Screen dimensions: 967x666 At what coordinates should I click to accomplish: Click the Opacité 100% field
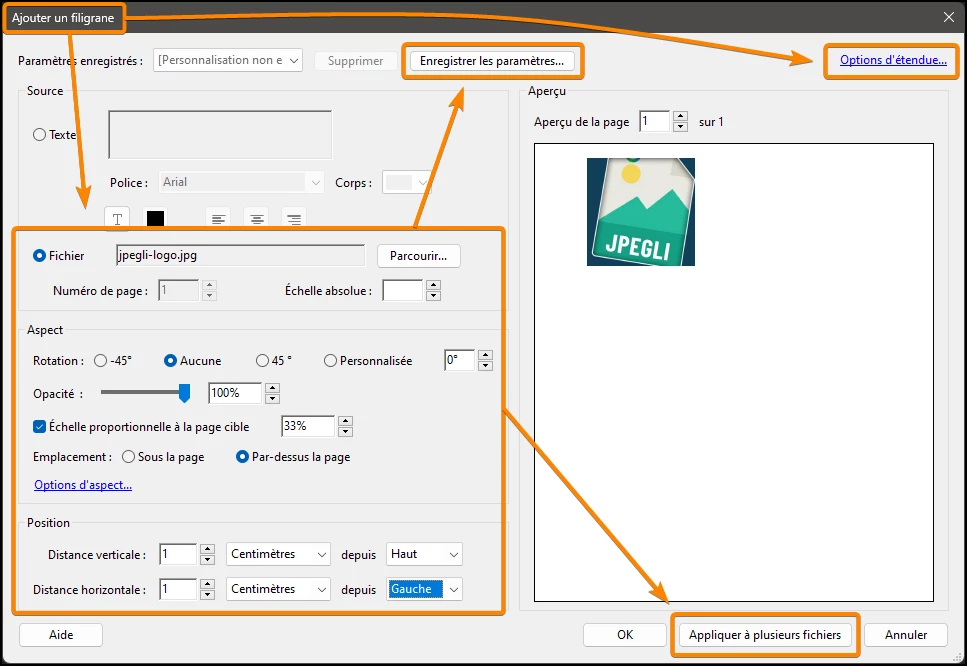click(x=235, y=393)
